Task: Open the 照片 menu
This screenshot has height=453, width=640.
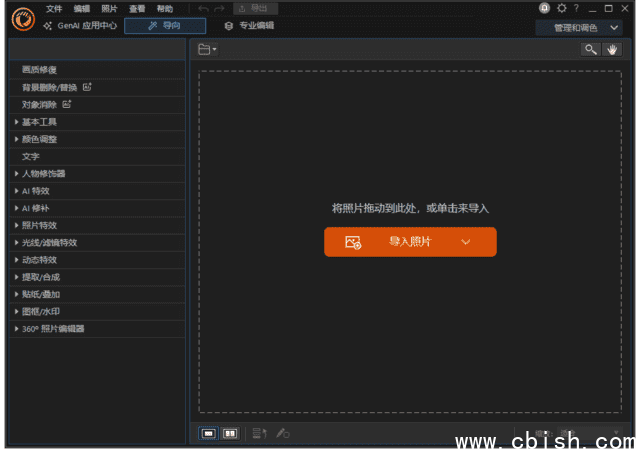Action: (109, 8)
